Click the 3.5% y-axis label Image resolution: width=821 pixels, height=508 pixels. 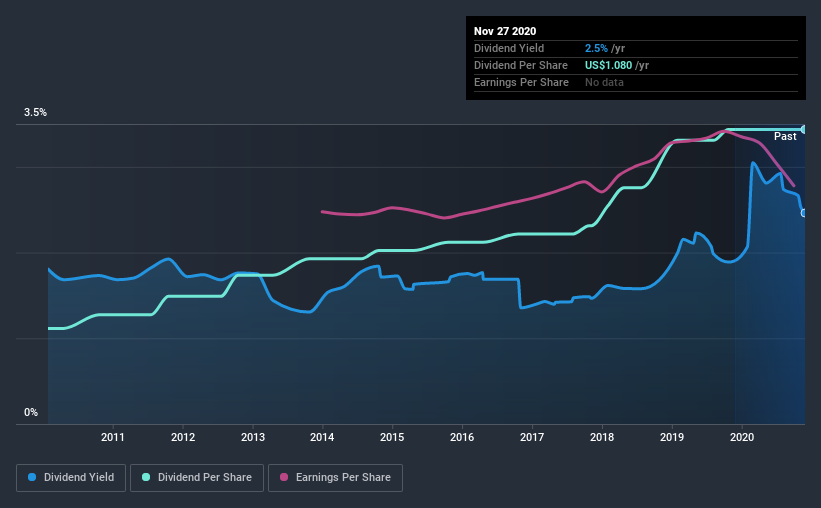point(35,113)
